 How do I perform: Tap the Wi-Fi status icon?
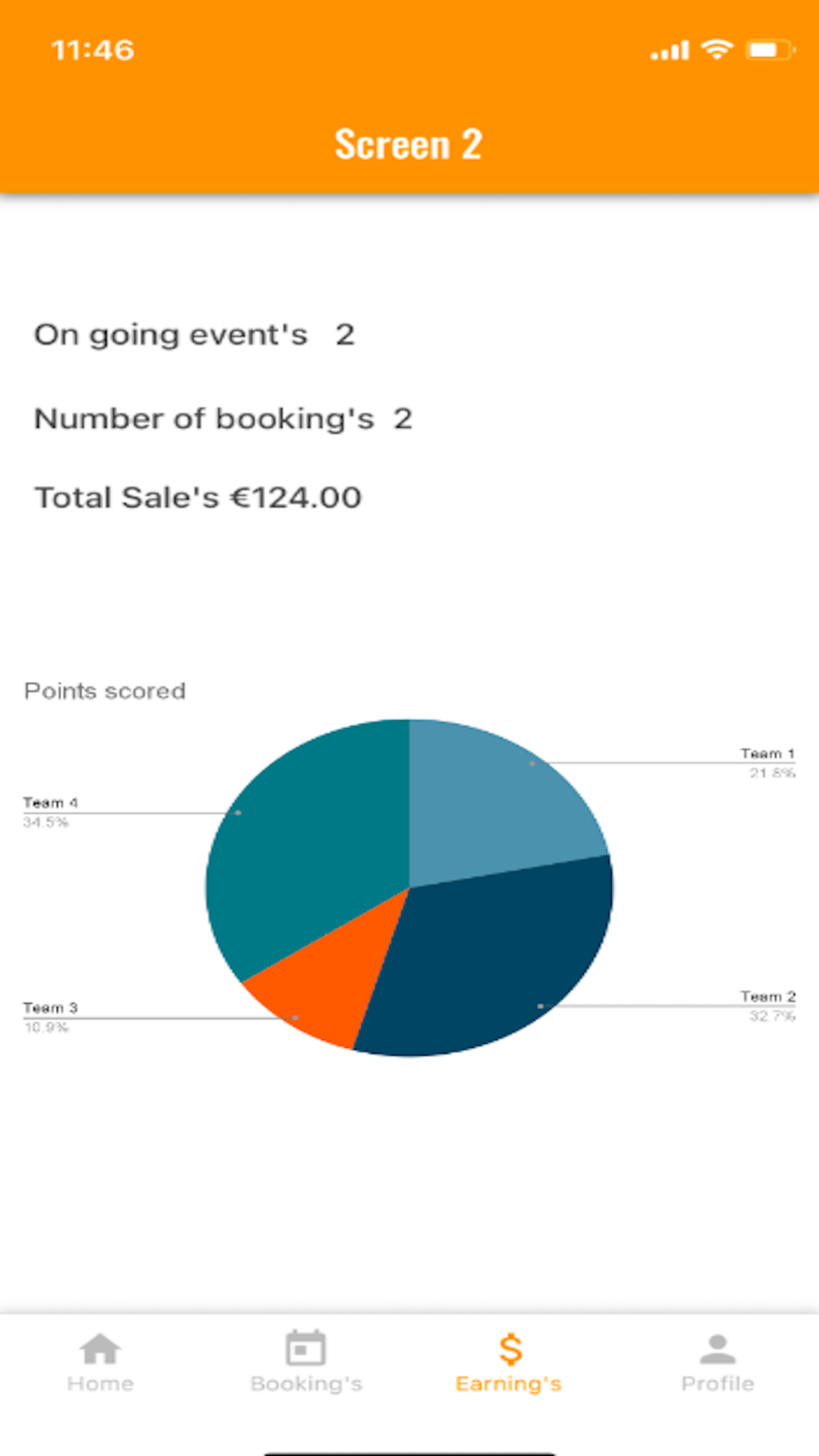tap(717, 49)
